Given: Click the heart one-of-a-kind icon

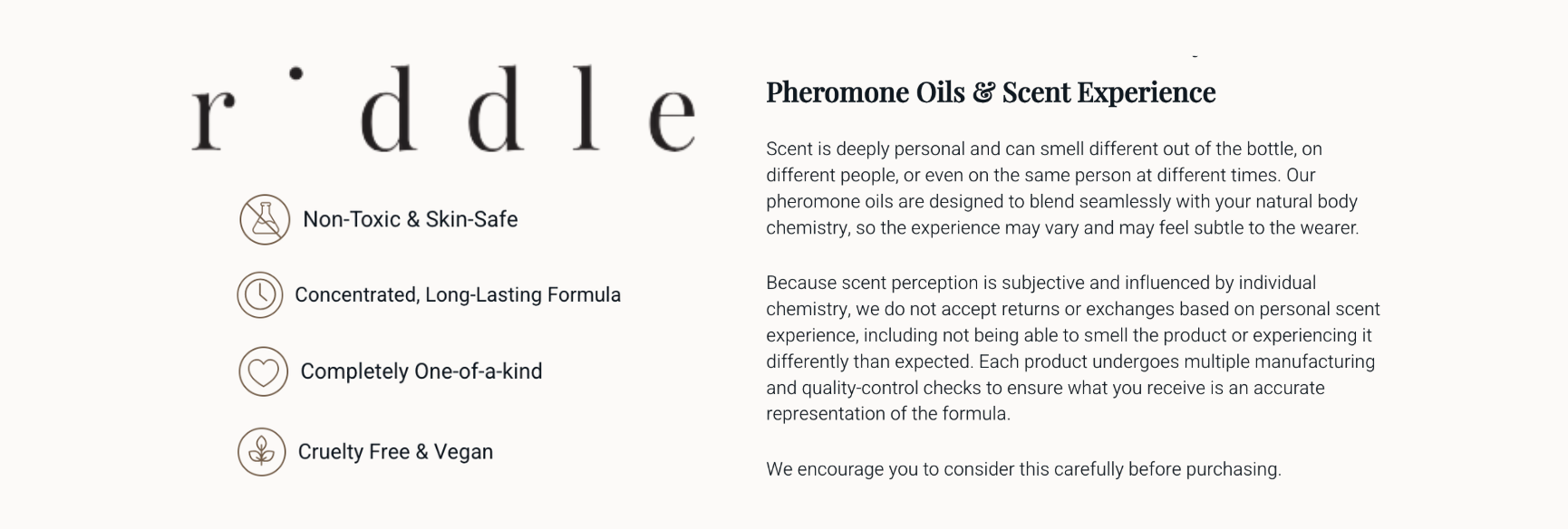Looking at the screenshot, I should point(263,371).
